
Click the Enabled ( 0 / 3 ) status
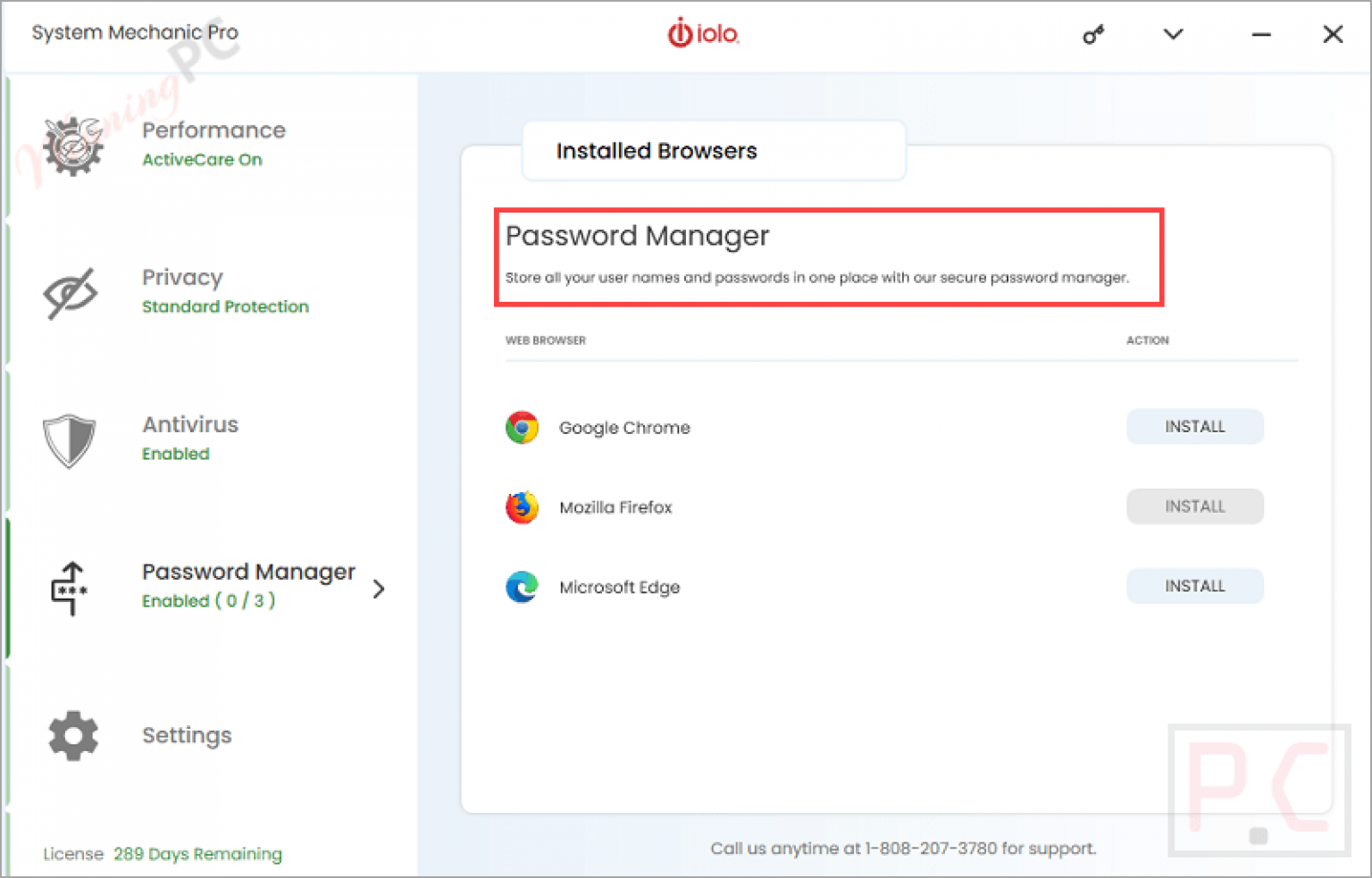click(x=208, y=601)
